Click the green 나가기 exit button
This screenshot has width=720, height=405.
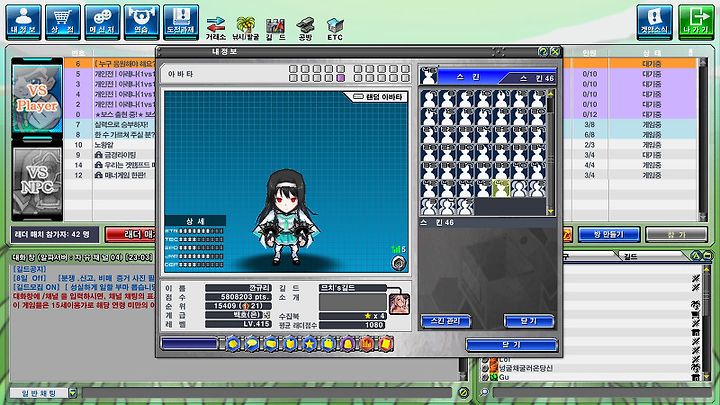pos(696,21)
